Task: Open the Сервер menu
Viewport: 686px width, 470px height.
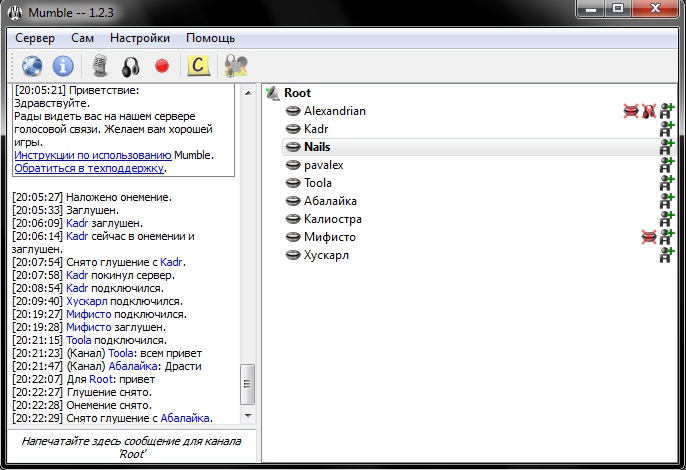Action: (x=35, y=38)
